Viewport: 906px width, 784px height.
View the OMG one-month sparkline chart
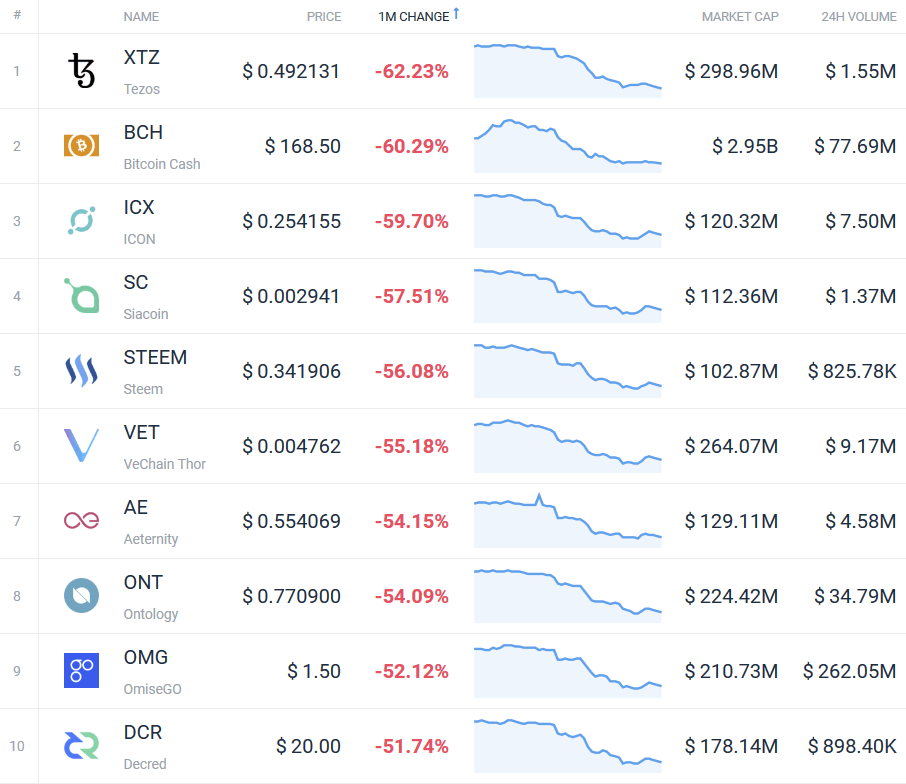(x=567, y=670)
